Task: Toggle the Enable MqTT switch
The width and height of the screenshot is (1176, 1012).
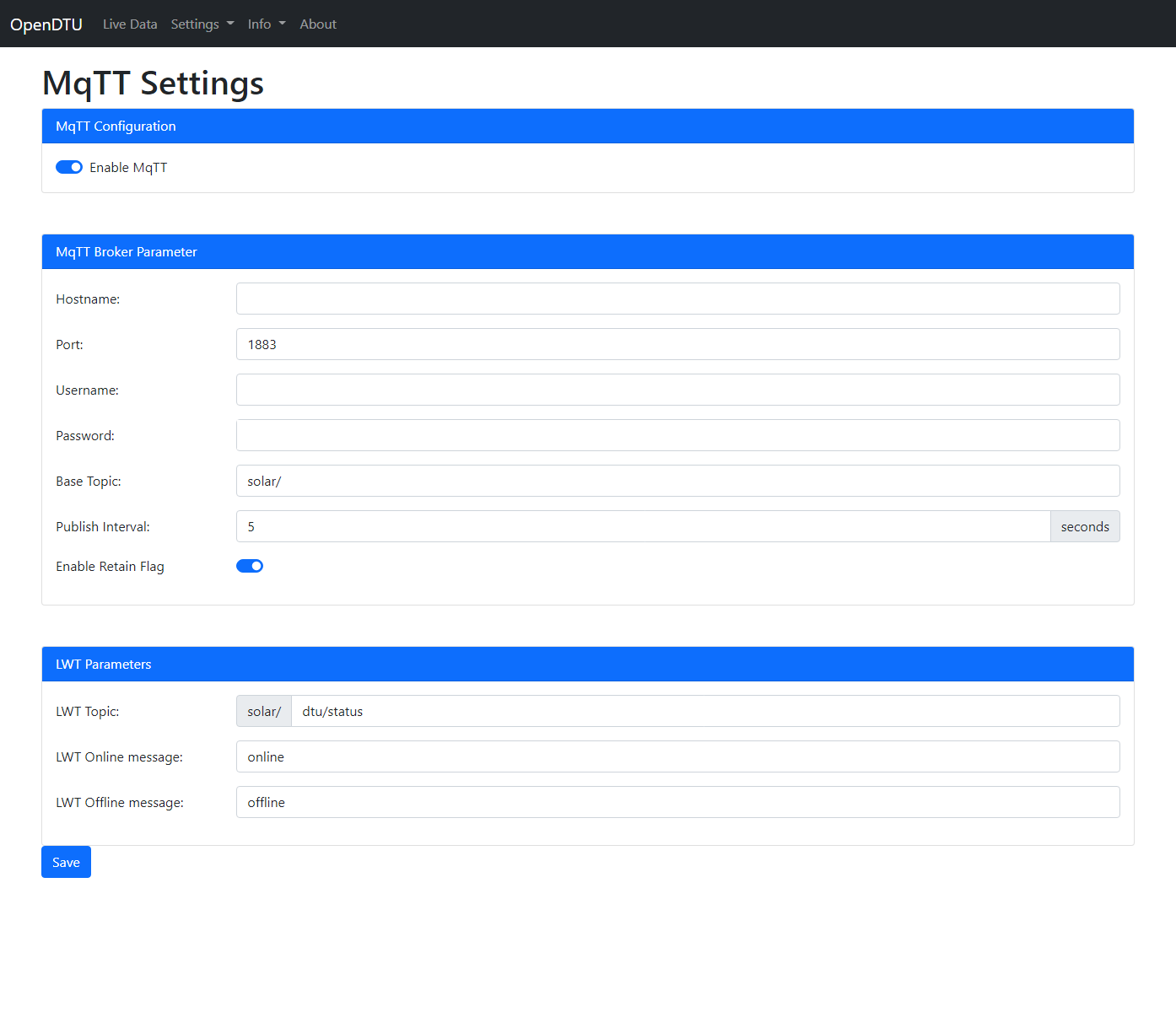Action: point(69,167)
